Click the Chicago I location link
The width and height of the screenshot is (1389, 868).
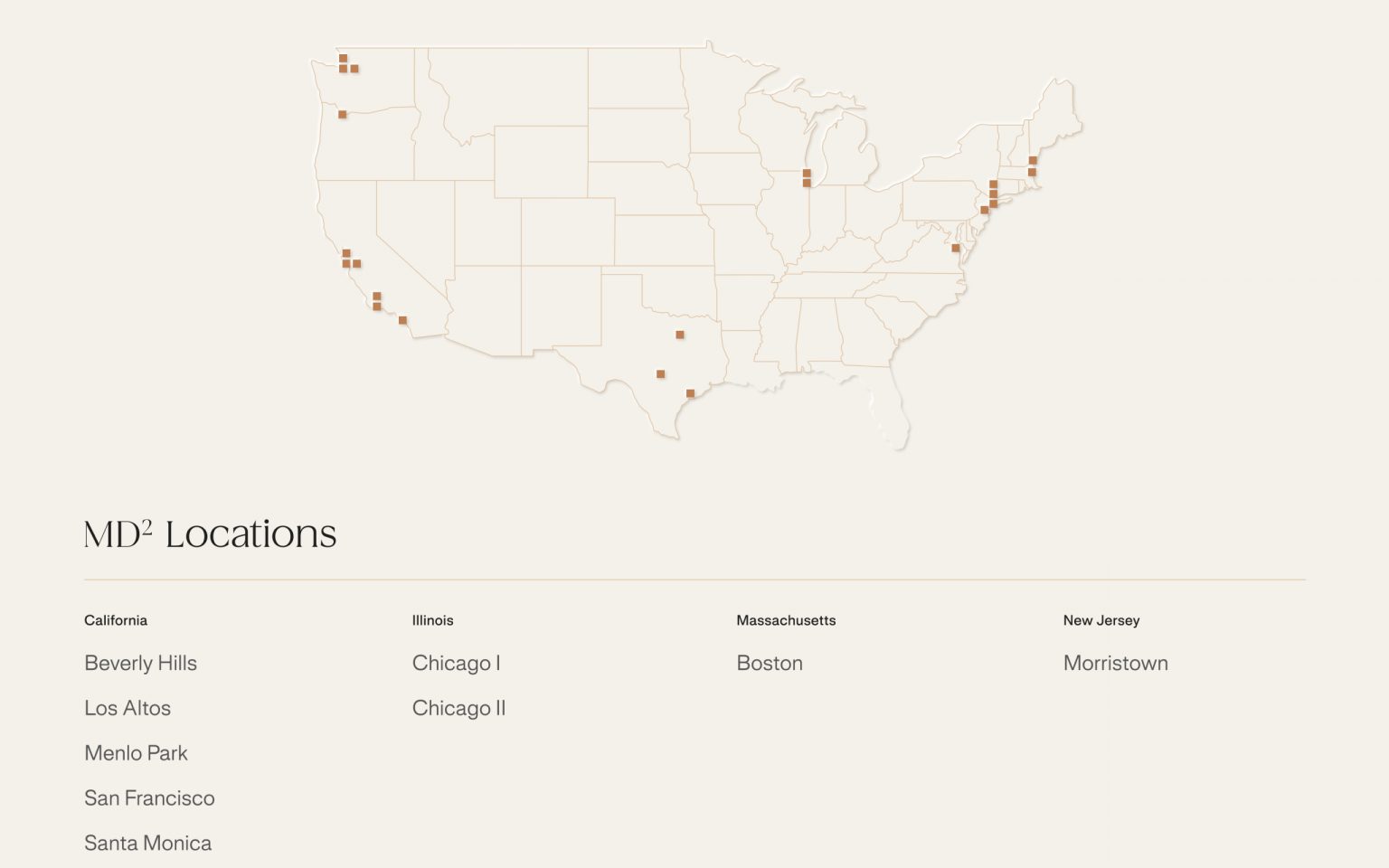(456, 663)
